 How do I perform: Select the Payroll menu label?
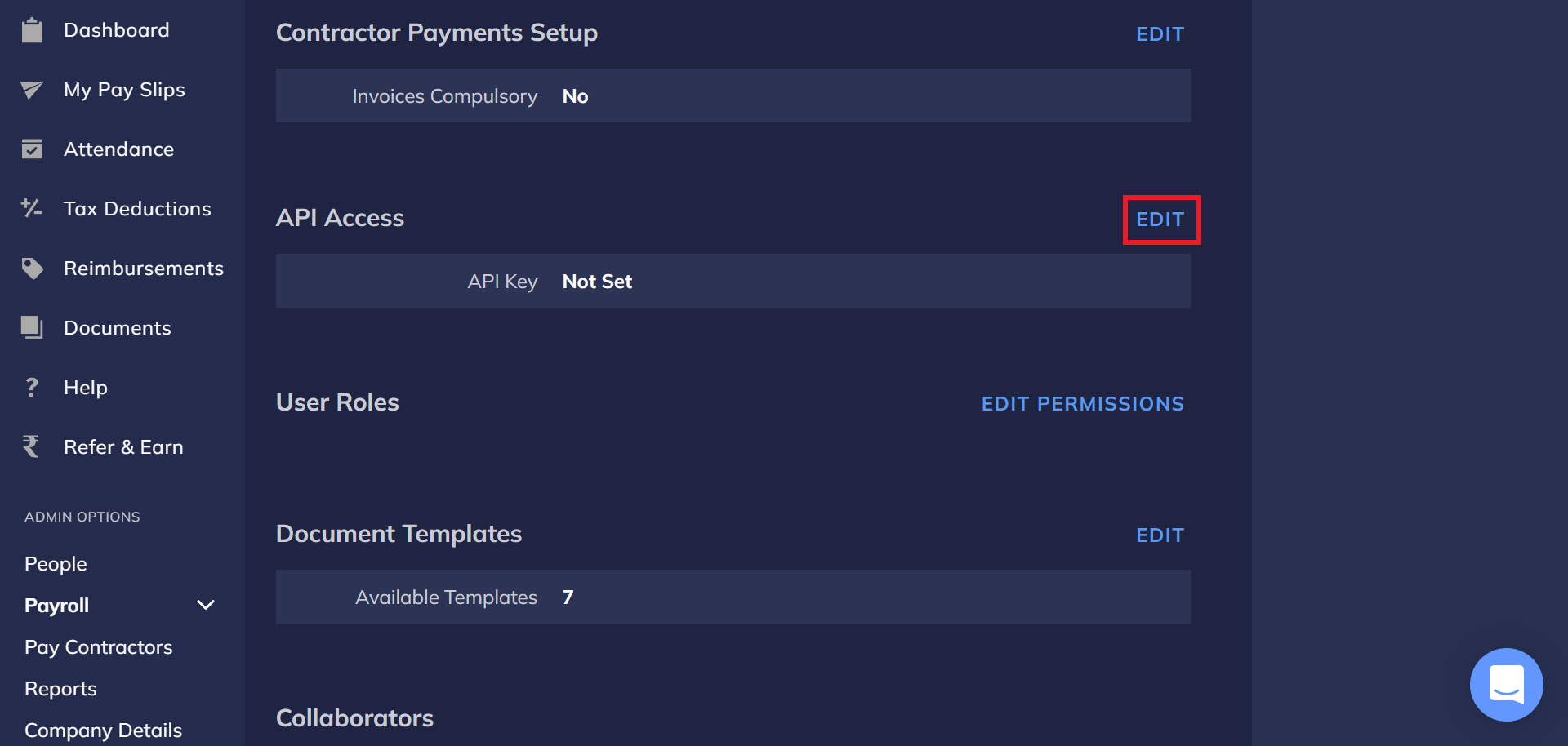(x=57, y=606)
